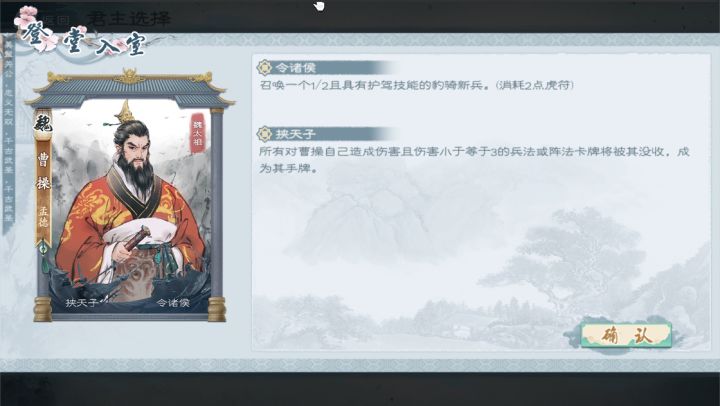Click the 令诸侯 skill description text
Viewport: 720px width, 406px height.
click(x=416, y=85)
